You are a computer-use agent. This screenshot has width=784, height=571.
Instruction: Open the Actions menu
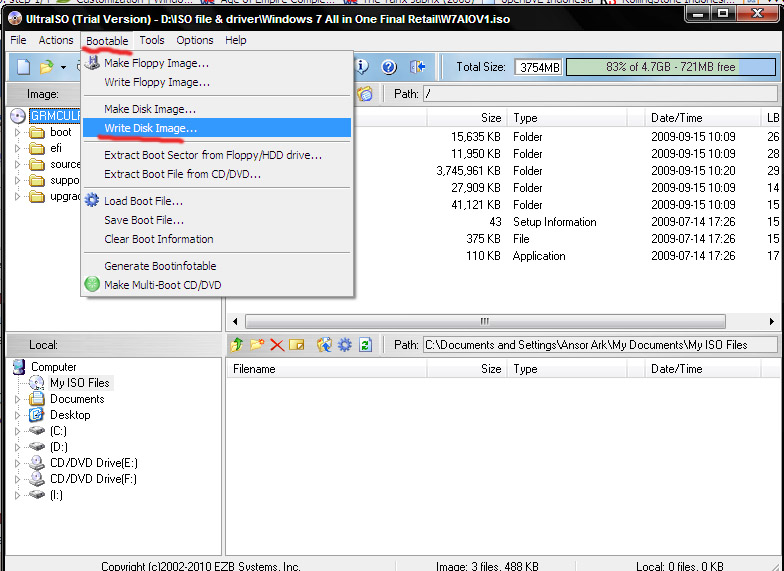coord(56,40)
